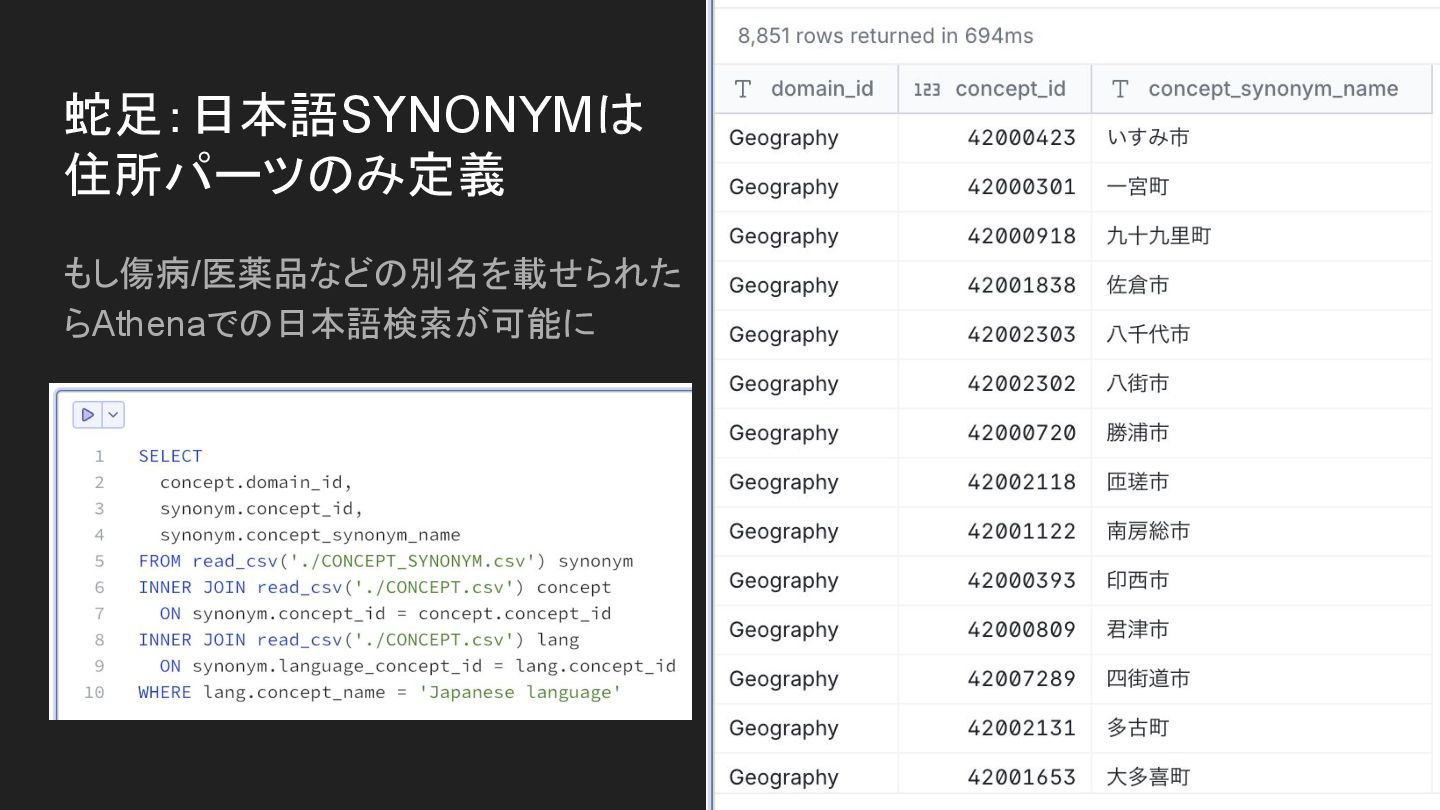
Task: Select the cell 南房総市
Action: (1262, 531)
